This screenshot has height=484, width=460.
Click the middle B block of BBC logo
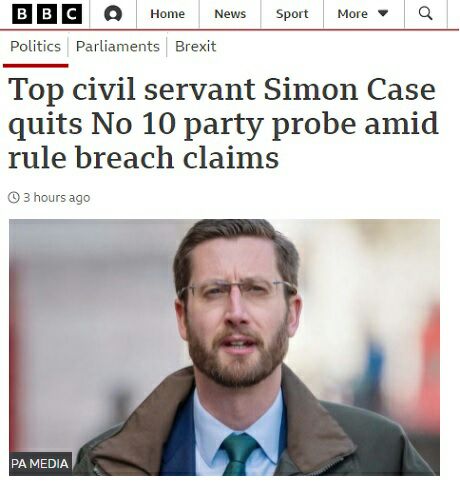click(47, 14)
